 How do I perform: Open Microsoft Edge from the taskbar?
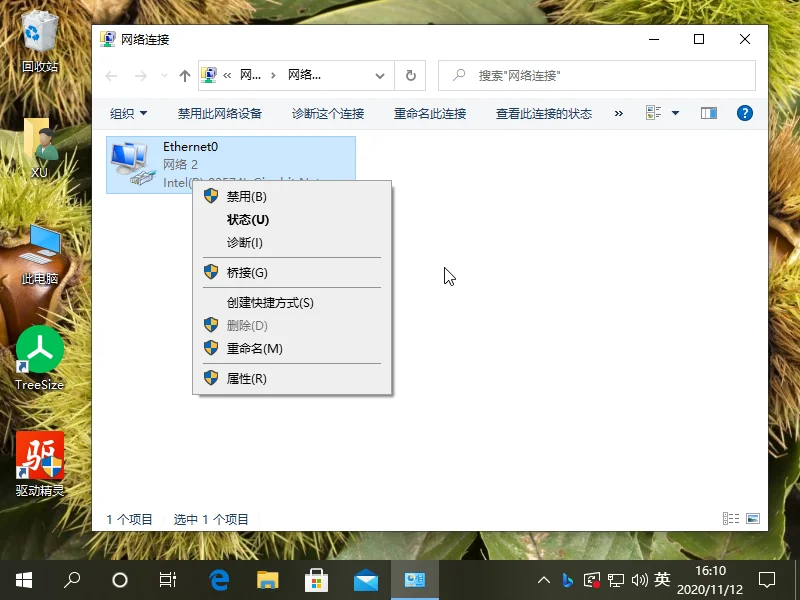(218, 580)
